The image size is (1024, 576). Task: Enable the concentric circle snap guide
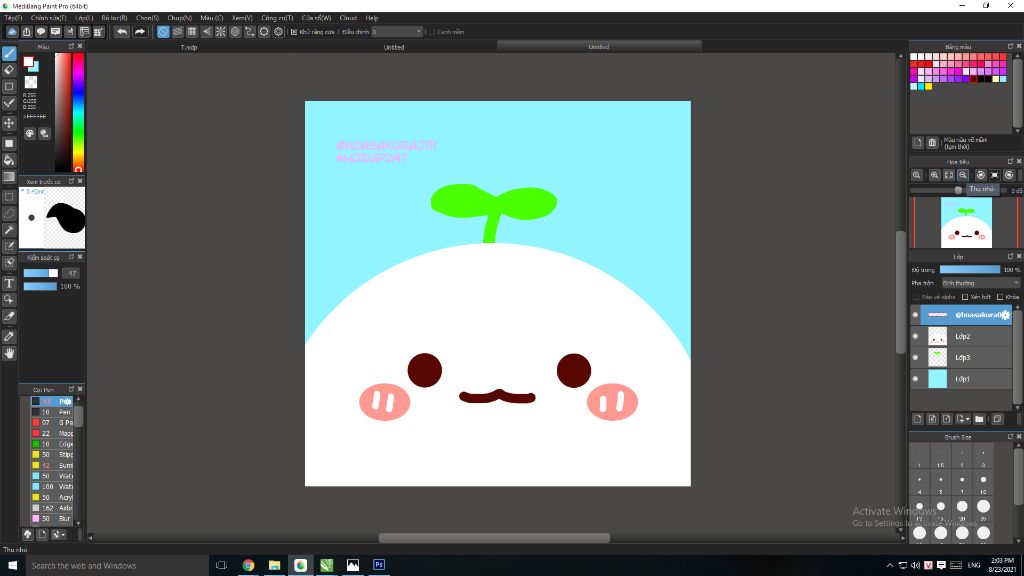click(x=235, y=31)
